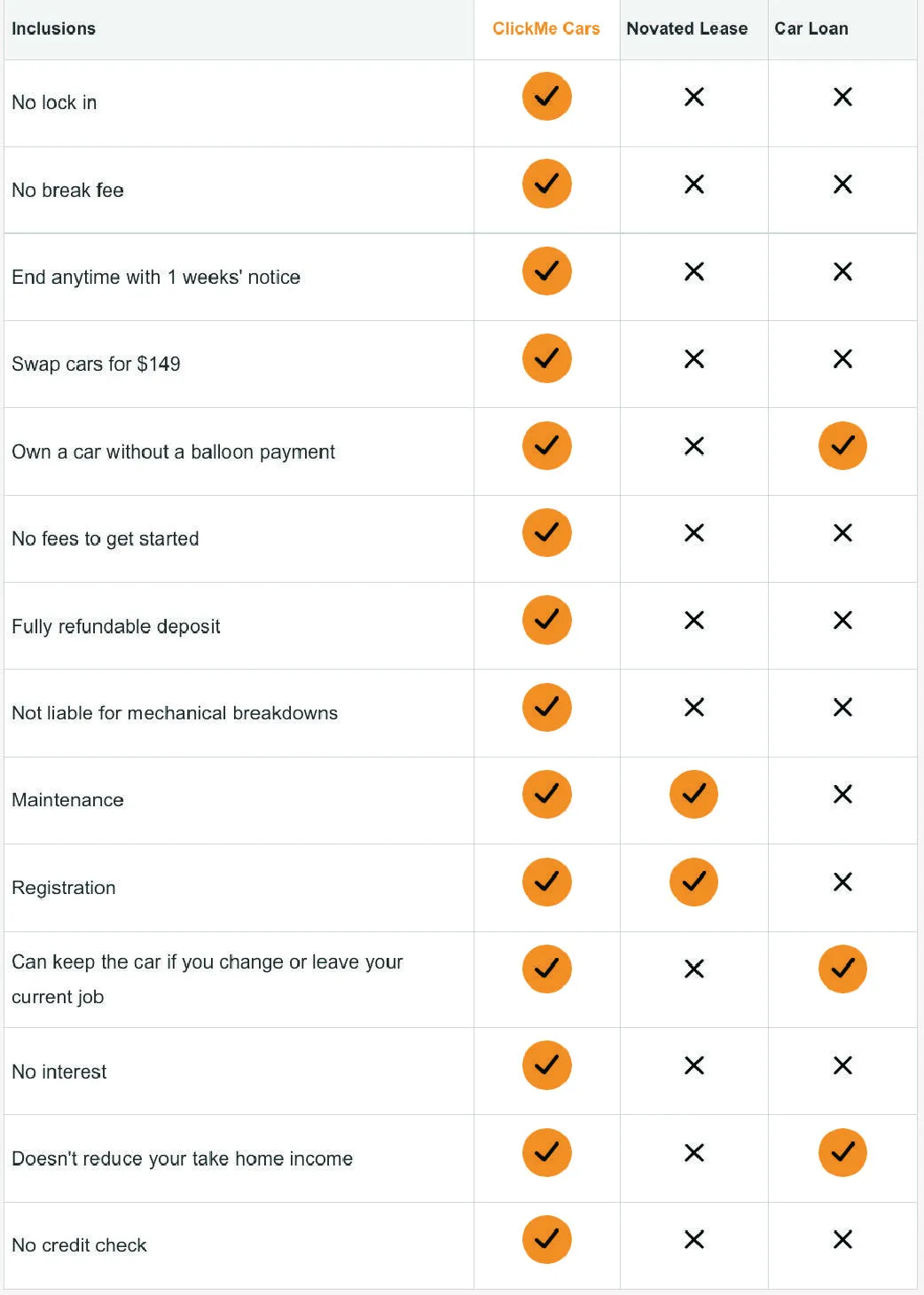Click the Novated Lease checkmark in Registration row
Screen dimensions: 924x1295
693,882
